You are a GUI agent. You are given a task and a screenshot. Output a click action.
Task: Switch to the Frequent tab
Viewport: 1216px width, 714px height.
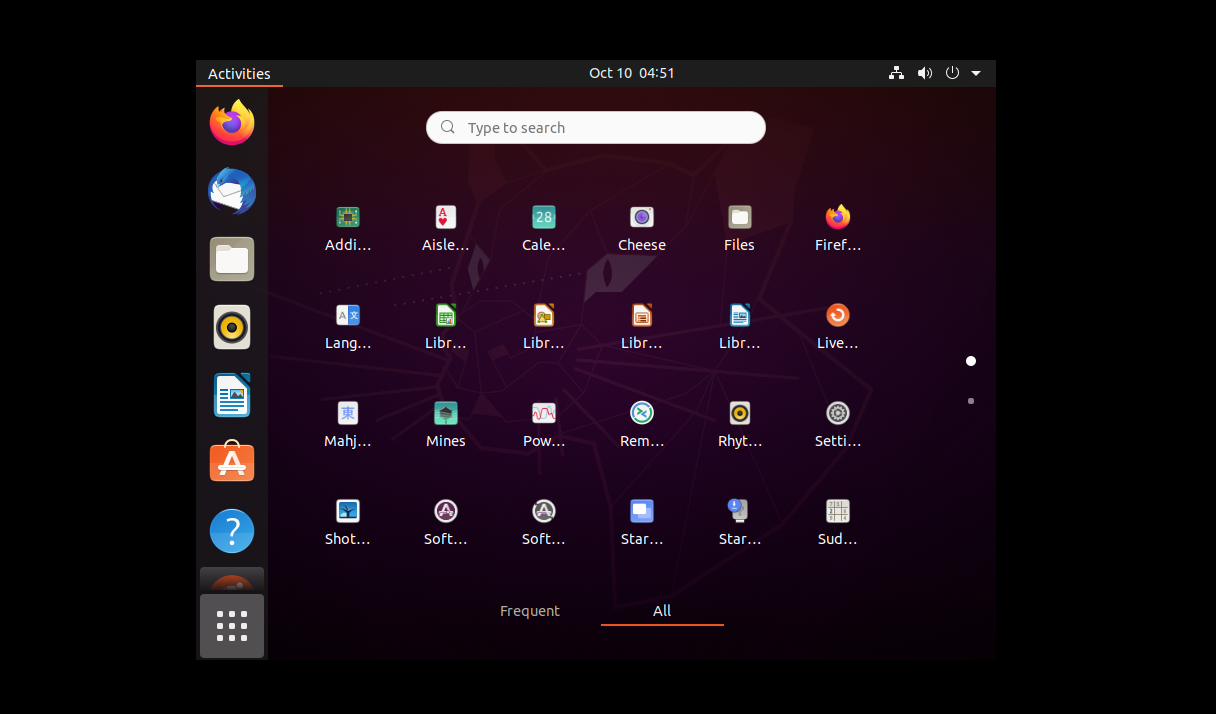pyautogui.click(x=530, y=611)
